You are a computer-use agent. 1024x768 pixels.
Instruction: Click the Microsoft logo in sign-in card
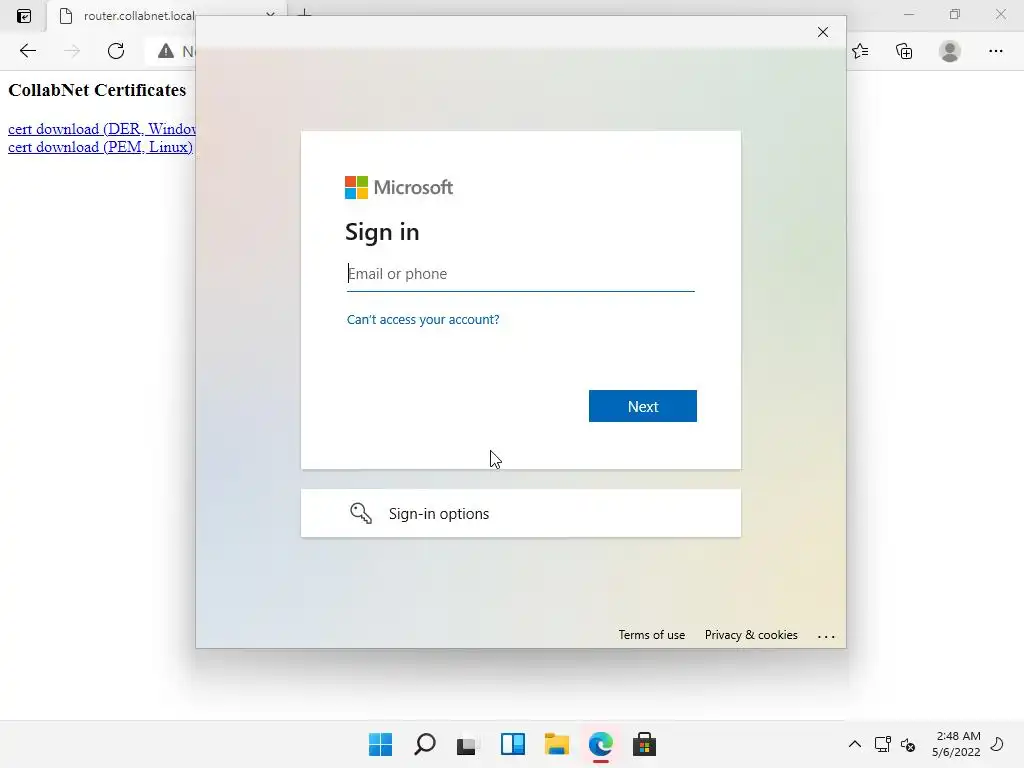[x=399, y=187]
